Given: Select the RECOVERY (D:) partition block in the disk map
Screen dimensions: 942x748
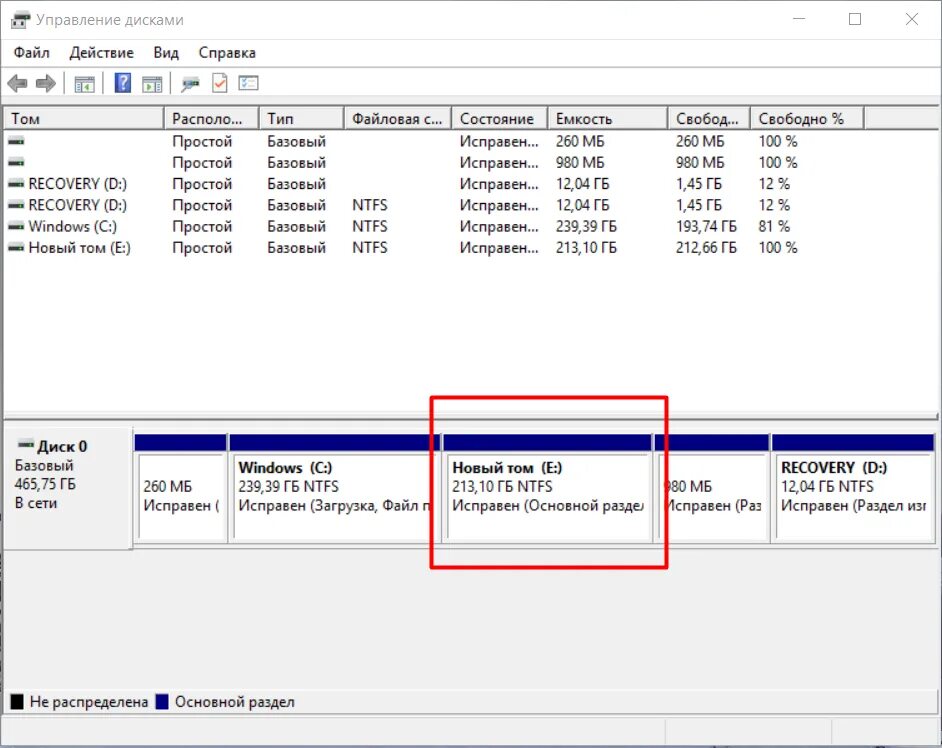Looking at the screenshot, I should [x=853, y=488].
